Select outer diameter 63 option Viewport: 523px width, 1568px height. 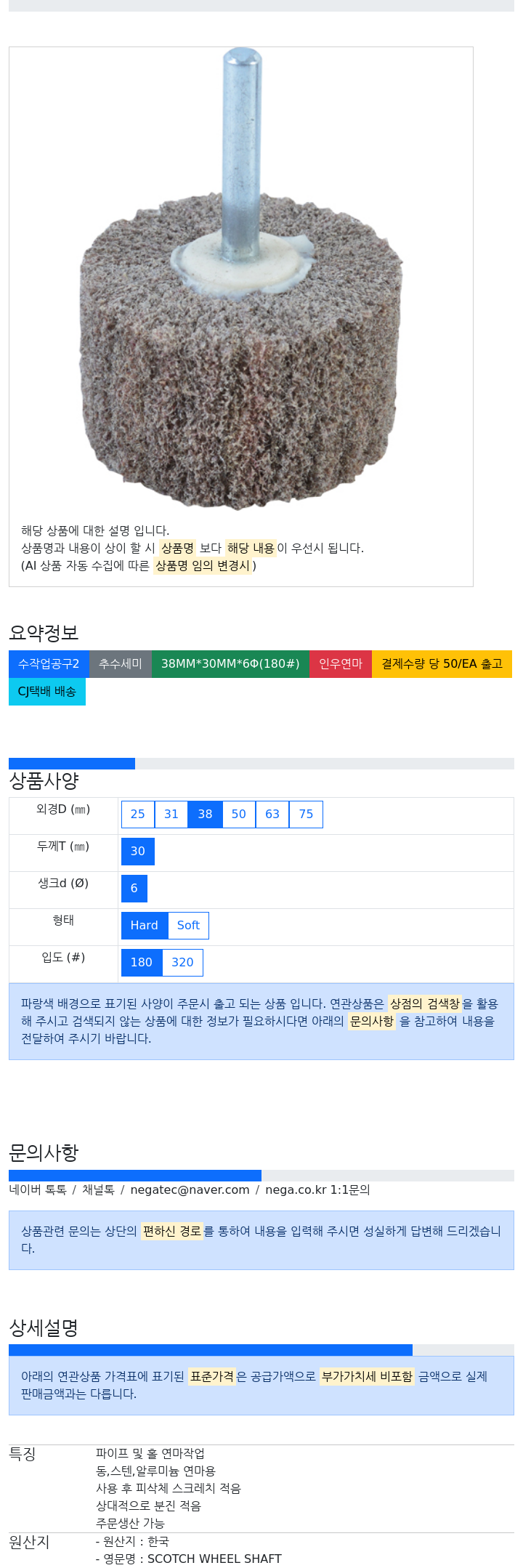pyautogui.click(x=272, y=815)
